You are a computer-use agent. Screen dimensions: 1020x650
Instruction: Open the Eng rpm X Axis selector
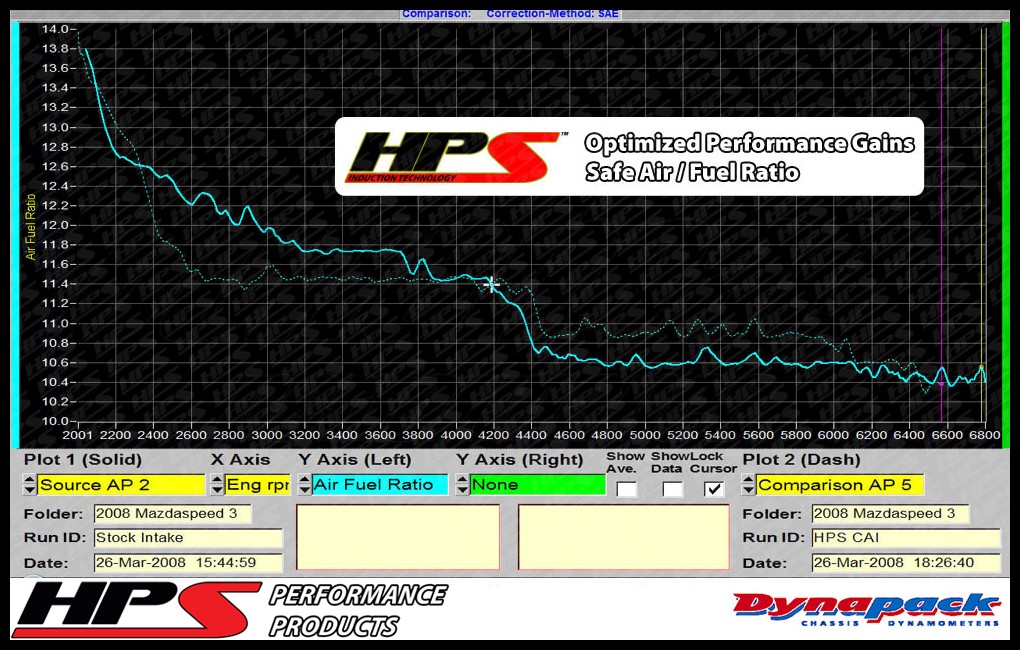click(258, 485)
